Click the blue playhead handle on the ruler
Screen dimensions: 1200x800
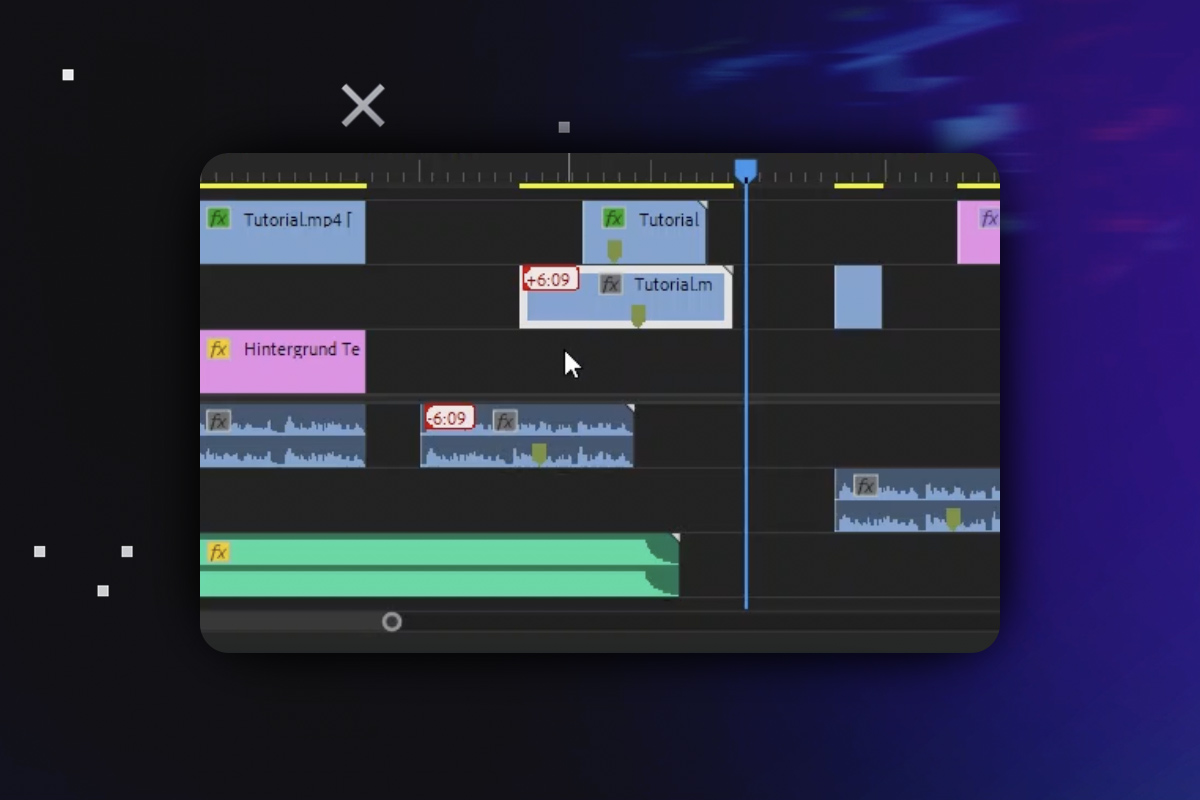pos(746,171)
